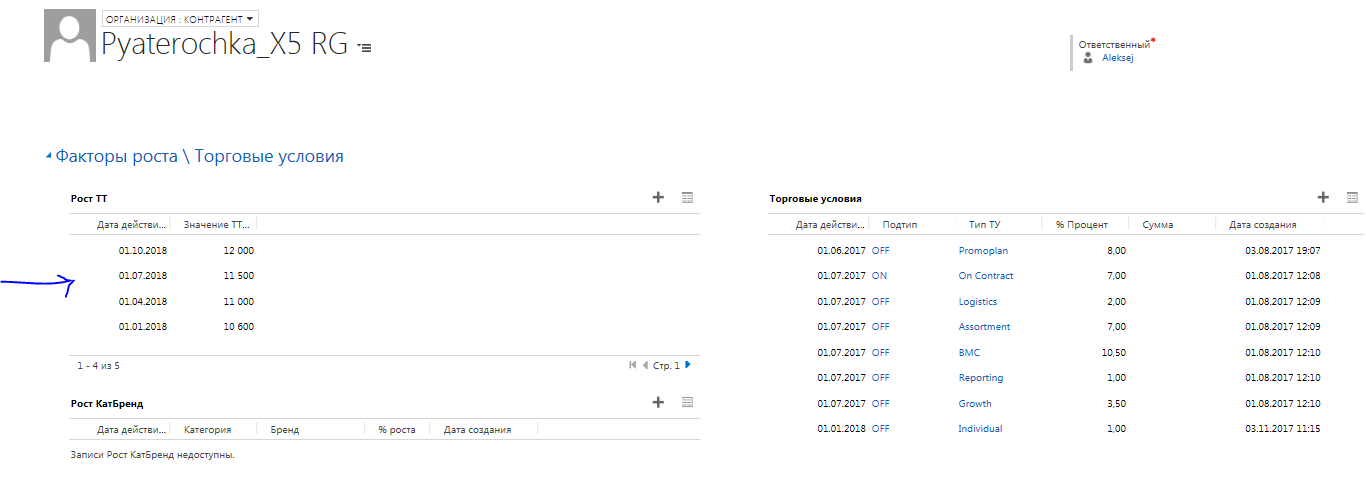Open the Aleksej owner link
Screen dimensions: 1366x480
1117,58
